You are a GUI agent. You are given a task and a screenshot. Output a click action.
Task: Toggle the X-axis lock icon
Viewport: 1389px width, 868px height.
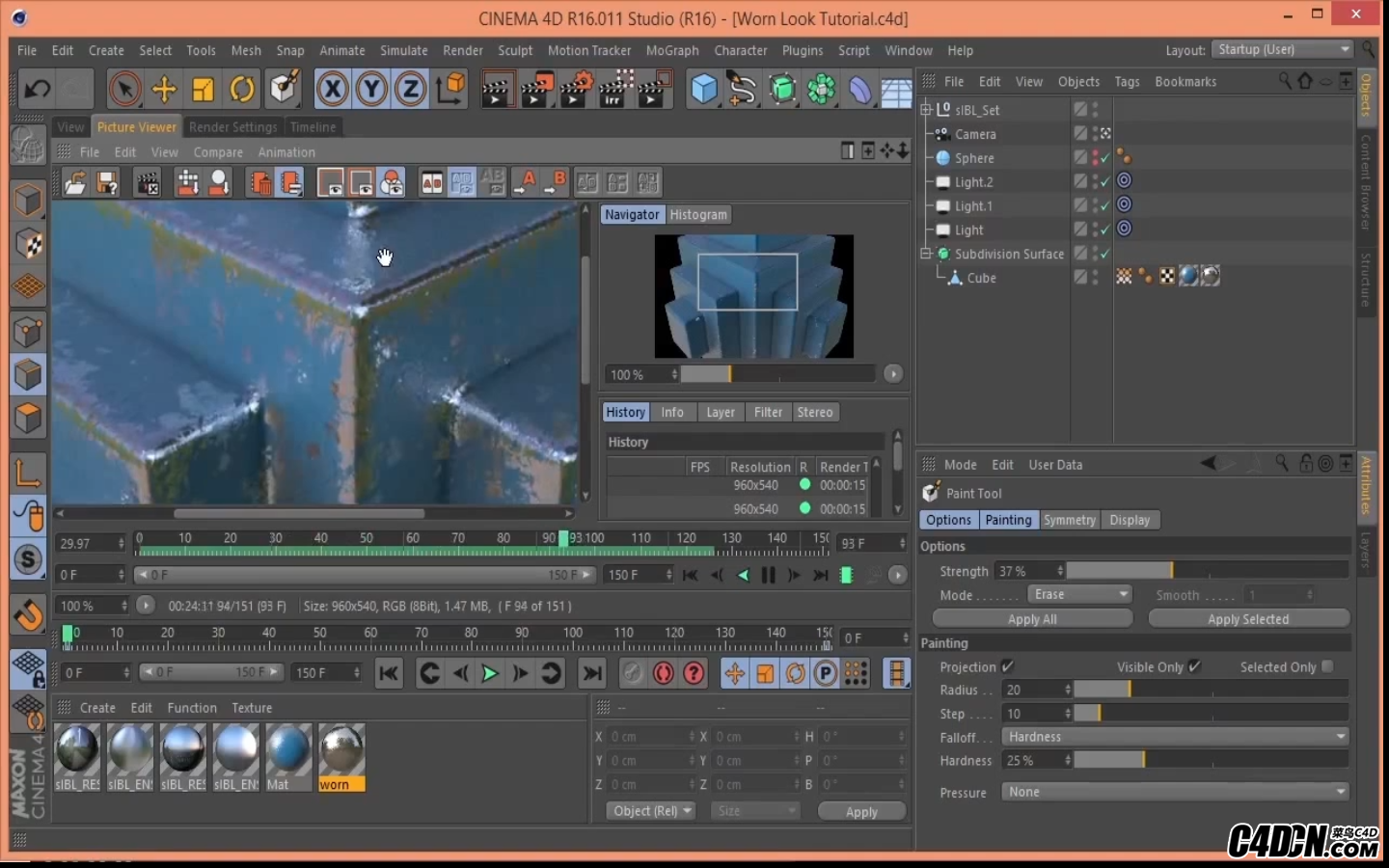coord(332,90)
